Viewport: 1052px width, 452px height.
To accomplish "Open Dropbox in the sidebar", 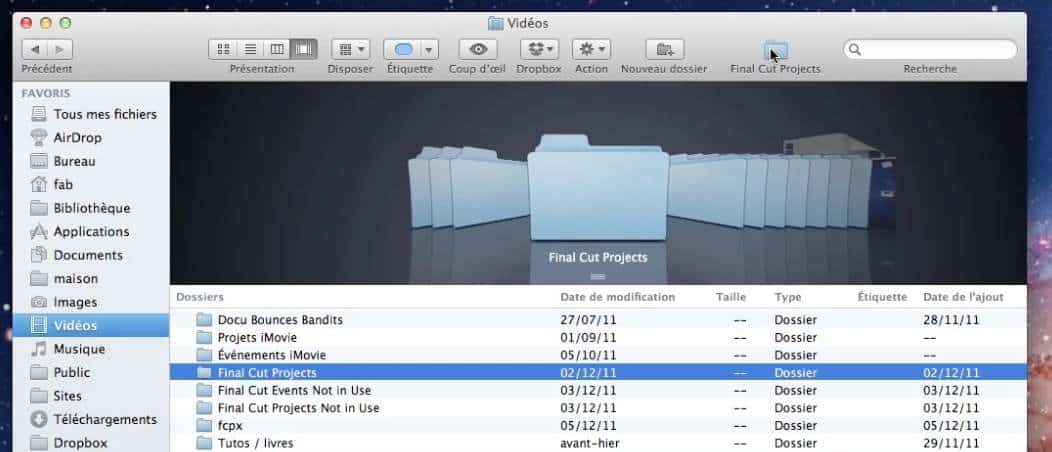I will (x=91, y=443).
